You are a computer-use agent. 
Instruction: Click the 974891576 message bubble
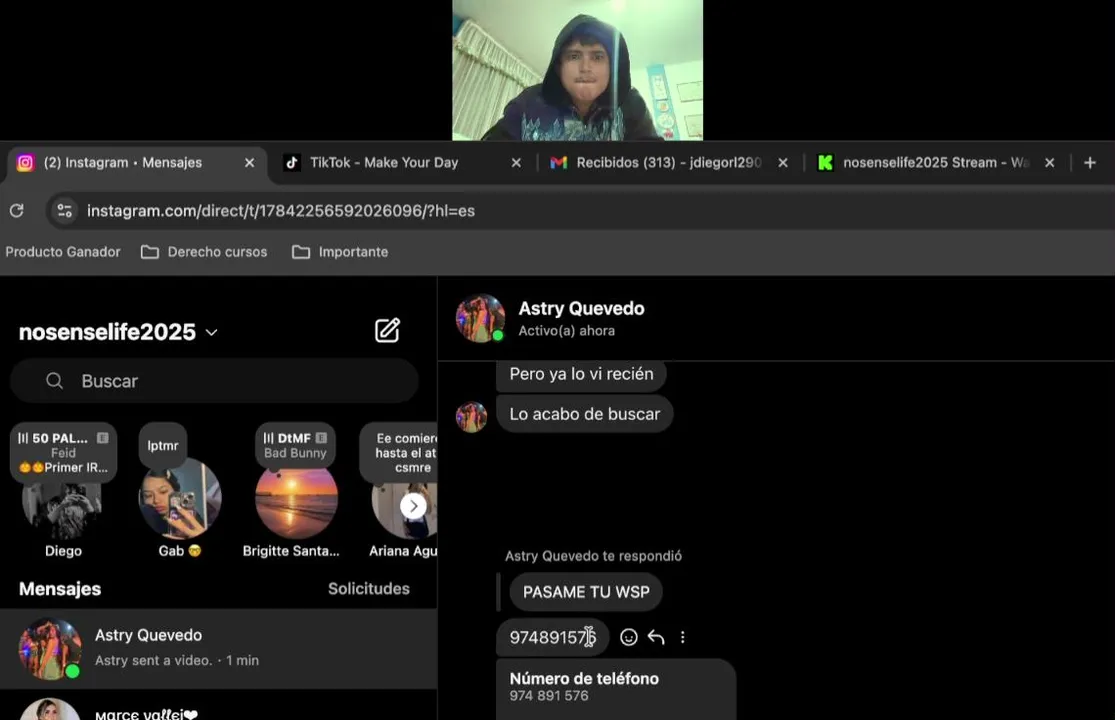pyautogui.click(x=553, y=637)
